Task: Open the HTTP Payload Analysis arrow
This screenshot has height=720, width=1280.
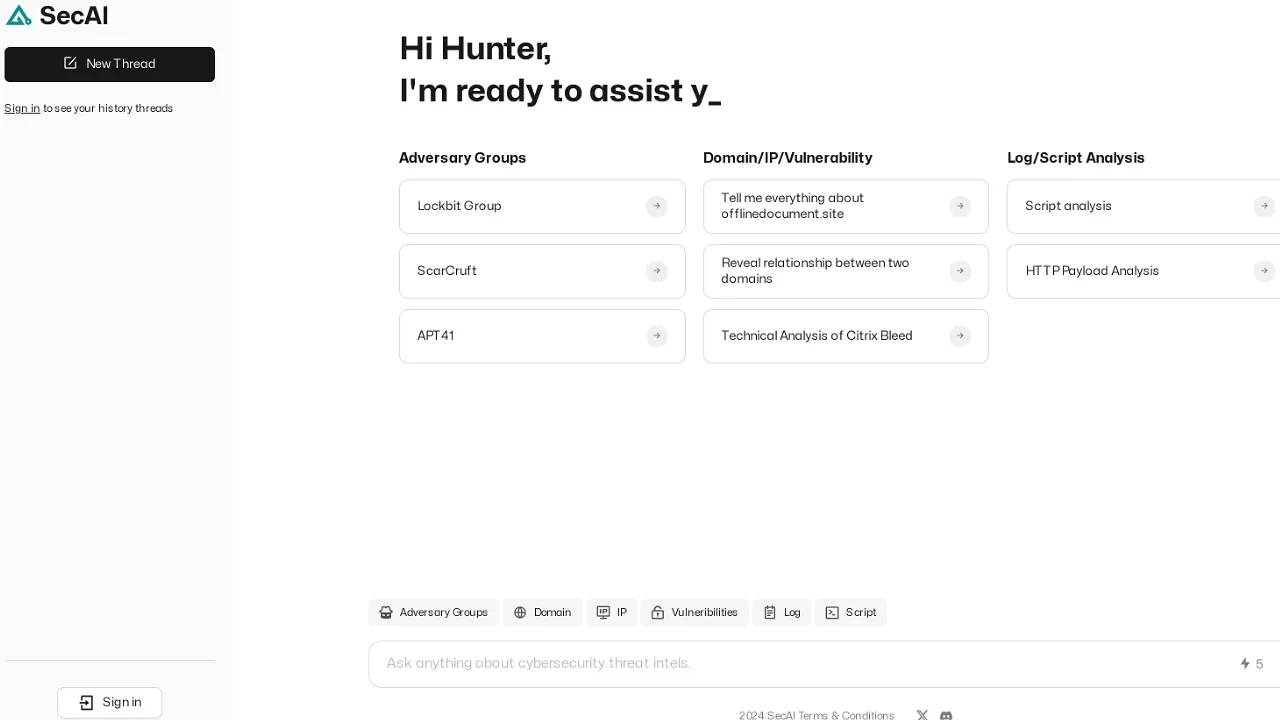Action: pyautogui.click(x=1264, y=271)
